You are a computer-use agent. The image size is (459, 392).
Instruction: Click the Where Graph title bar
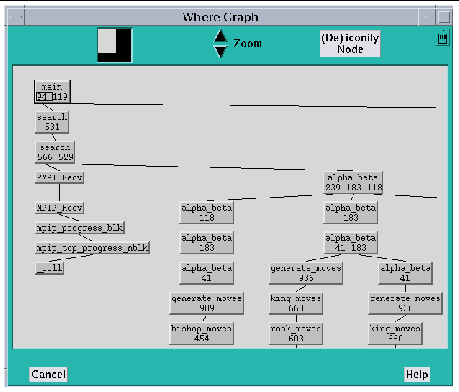tap(221, 17)
